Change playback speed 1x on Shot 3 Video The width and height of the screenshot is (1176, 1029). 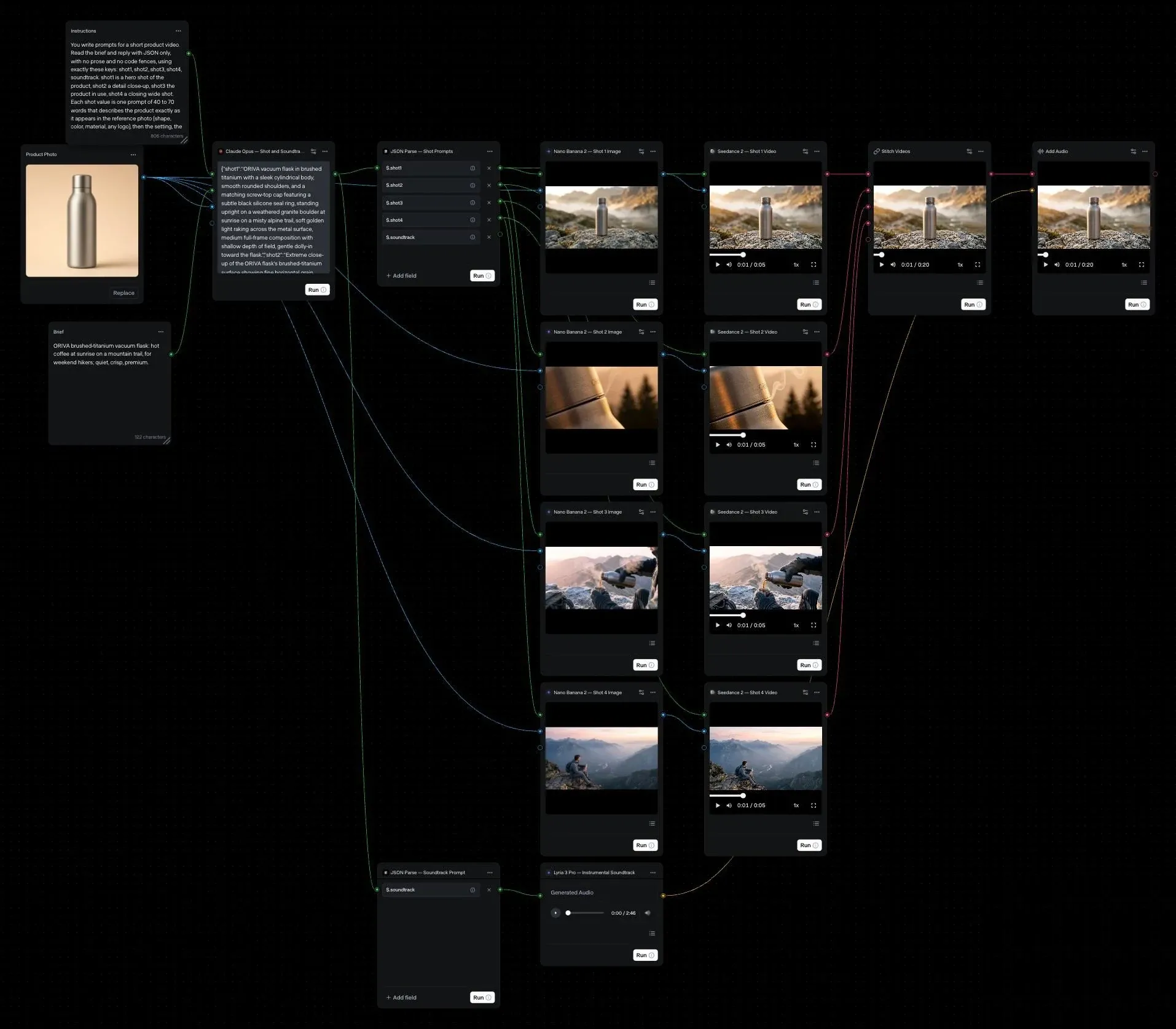point(796,625)
